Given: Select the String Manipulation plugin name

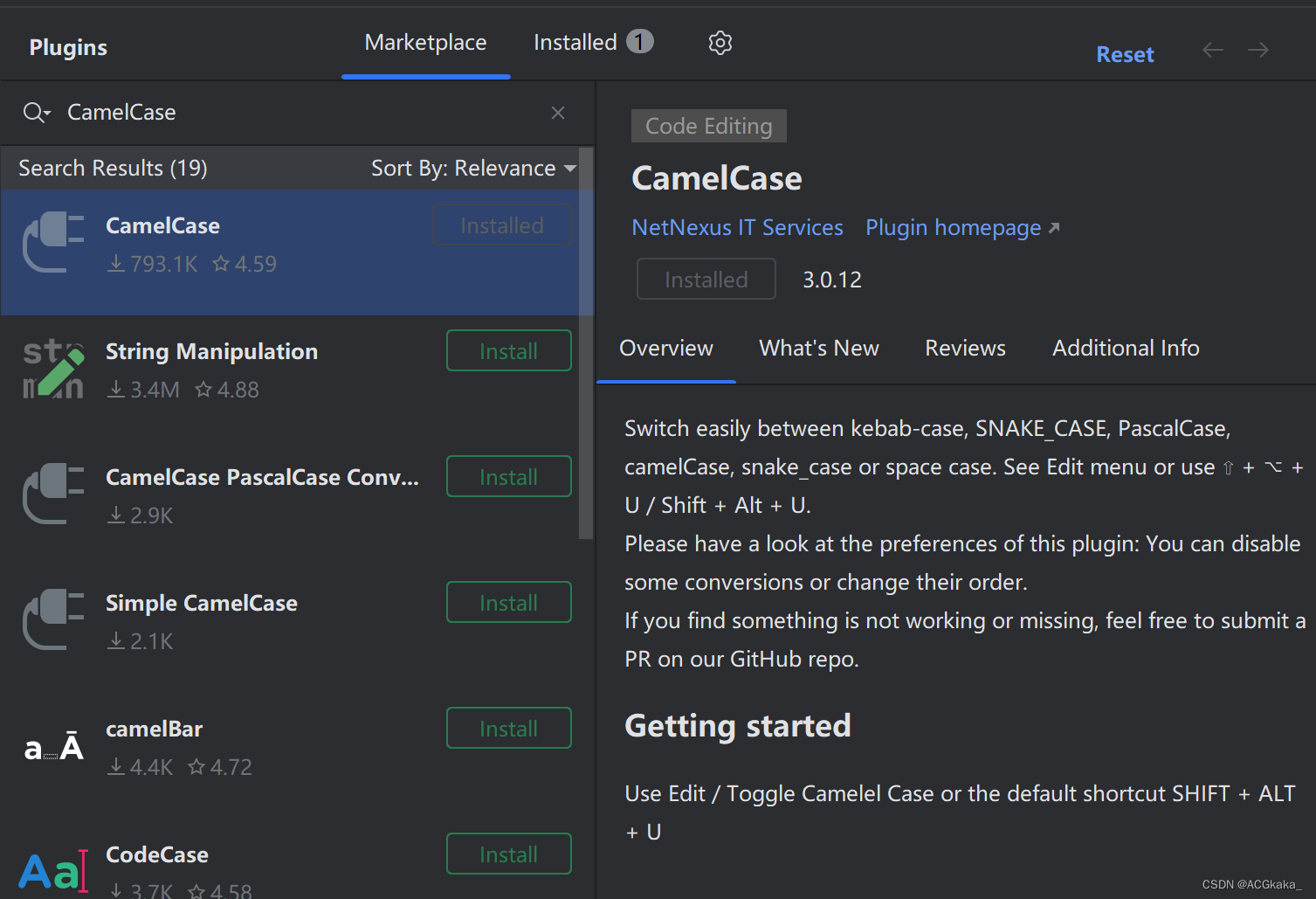Looking at the screenshot, I should coord(211,351).
